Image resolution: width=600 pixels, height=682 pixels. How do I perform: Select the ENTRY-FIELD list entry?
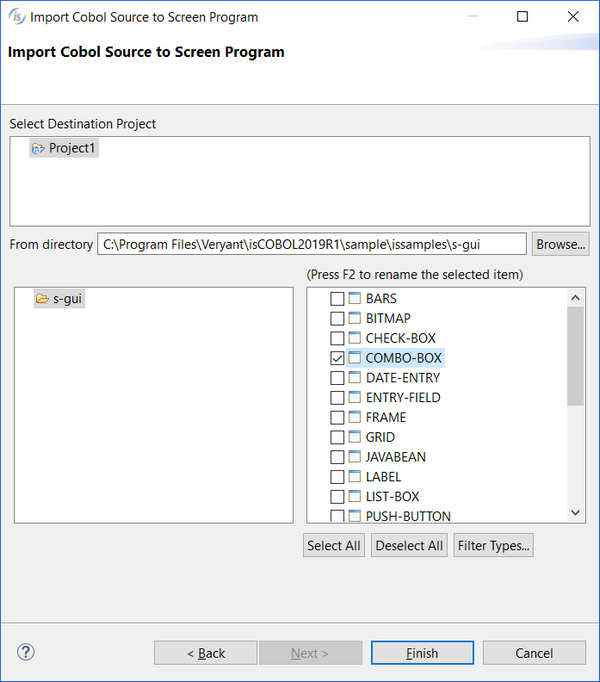[x=403, y=398]
